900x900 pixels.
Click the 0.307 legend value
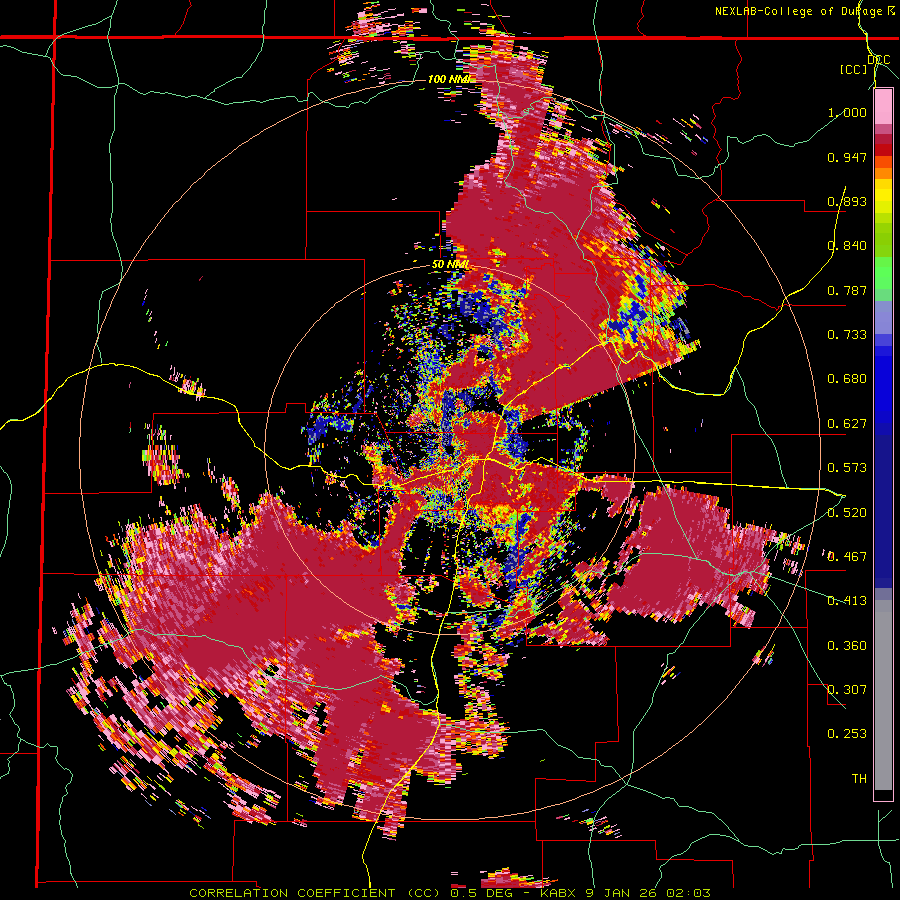coord(847,690)
